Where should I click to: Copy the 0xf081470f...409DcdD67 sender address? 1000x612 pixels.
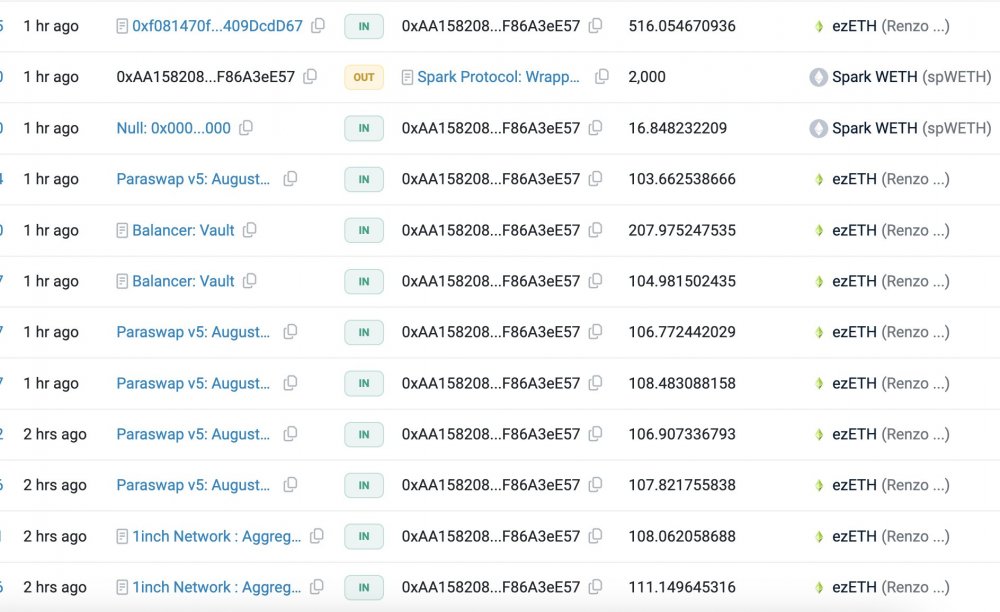pos(318,26)
